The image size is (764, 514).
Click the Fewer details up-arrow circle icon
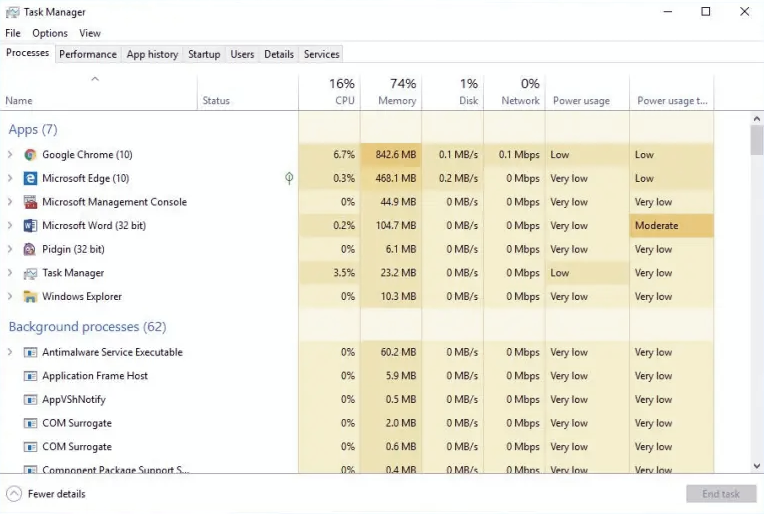(14, 494)
